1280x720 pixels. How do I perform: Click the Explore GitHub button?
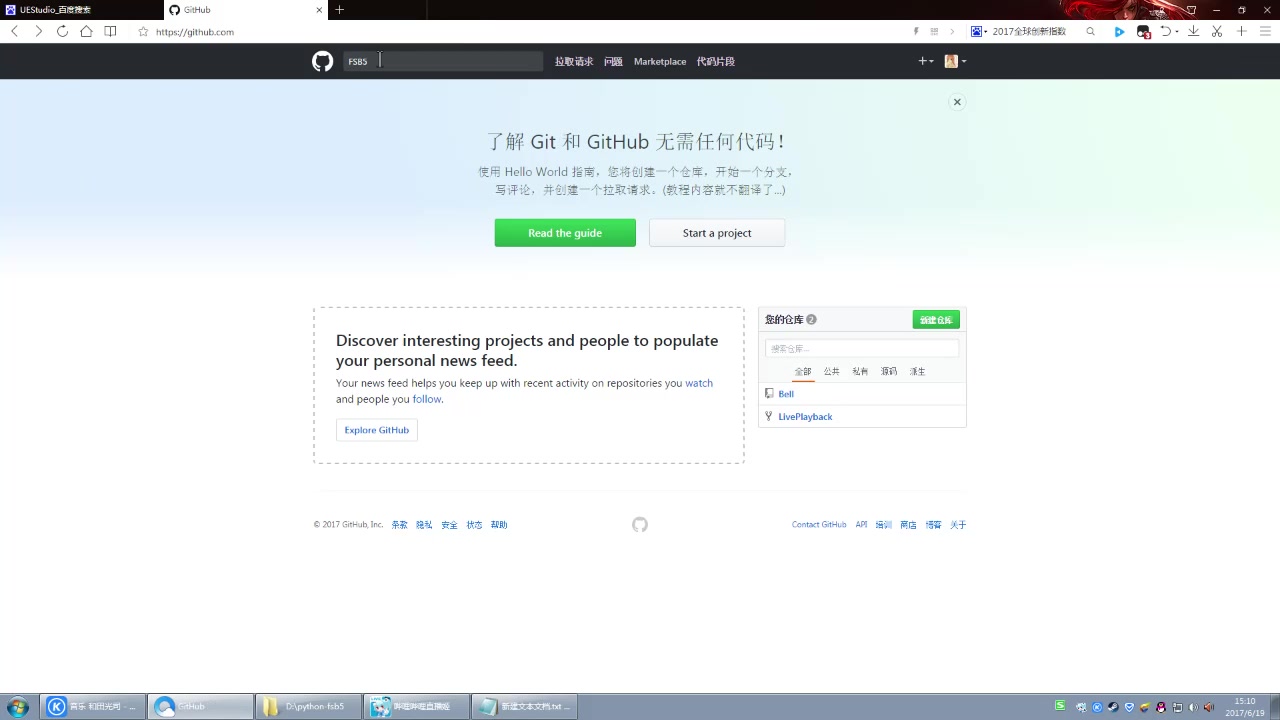(x=377, y=430)
